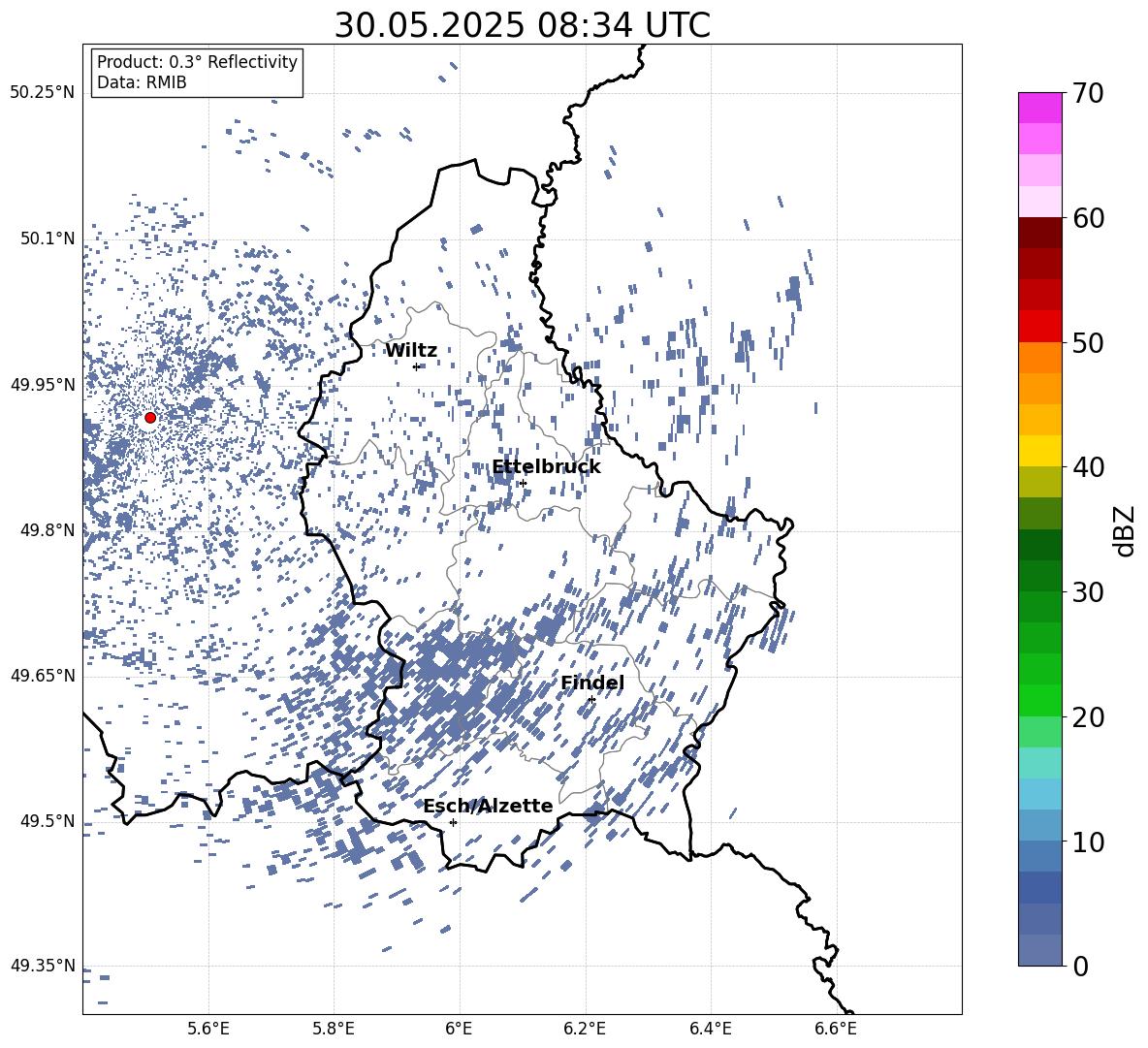Click the longitude label 5.6°E
Viewport: 1148px width, 1048px height.
click(x=208, y=1029)
